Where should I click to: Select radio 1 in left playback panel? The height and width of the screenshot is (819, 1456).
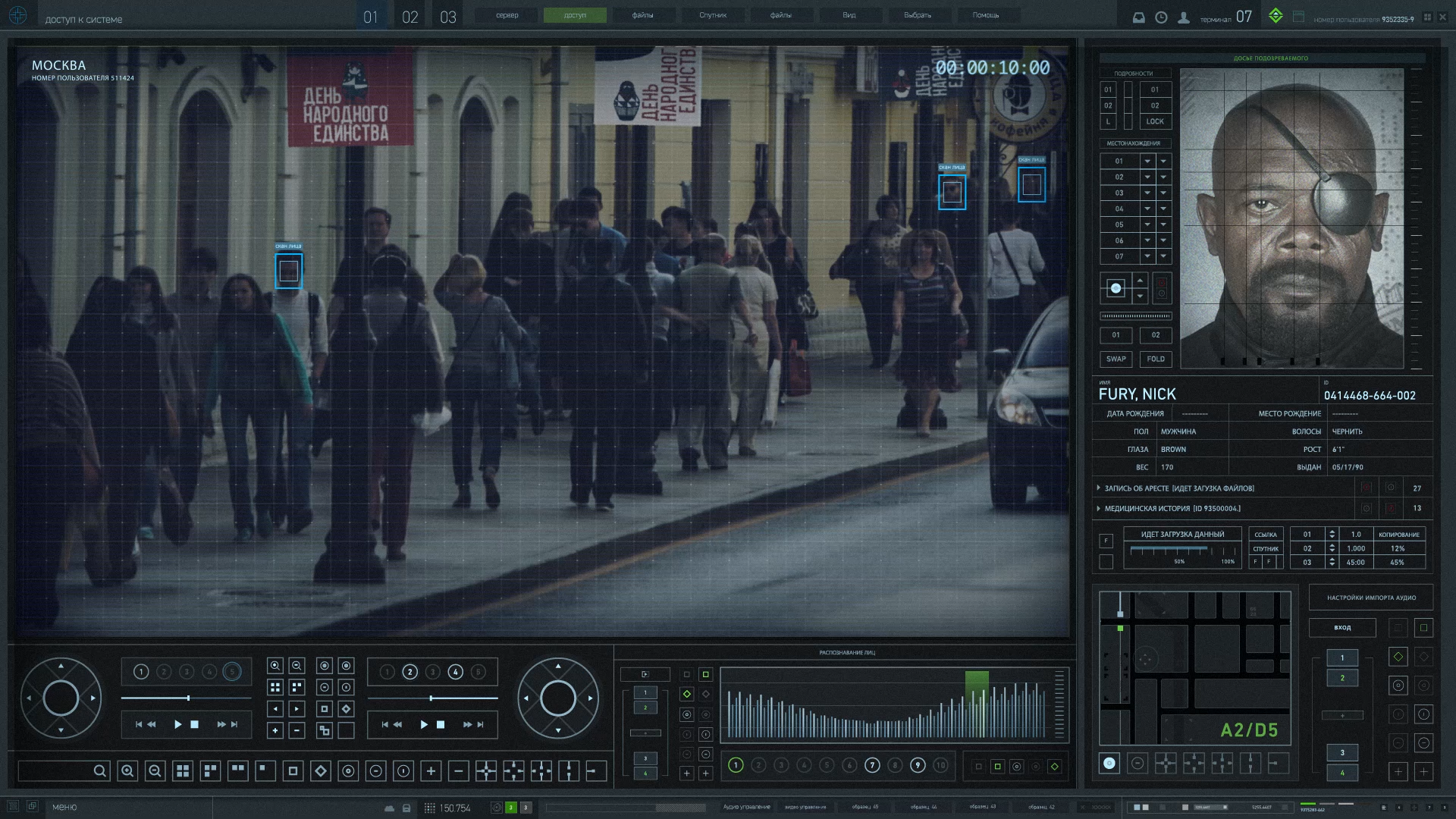141,672
